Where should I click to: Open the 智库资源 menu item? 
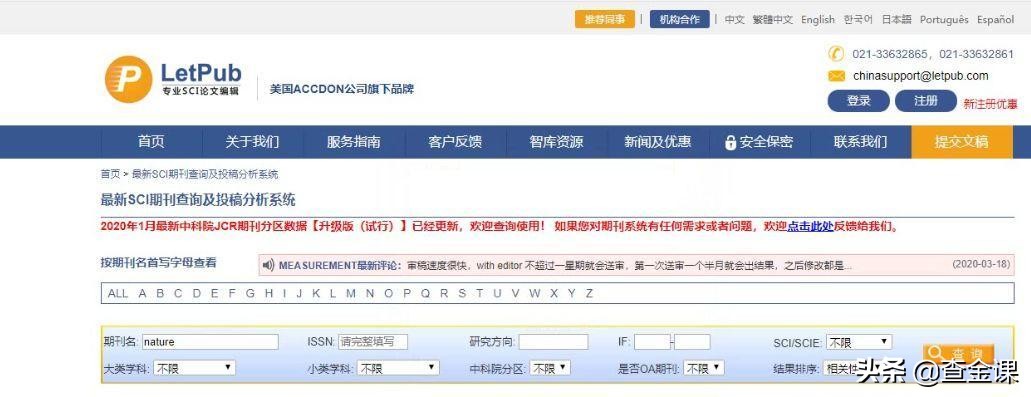point(556,142)
